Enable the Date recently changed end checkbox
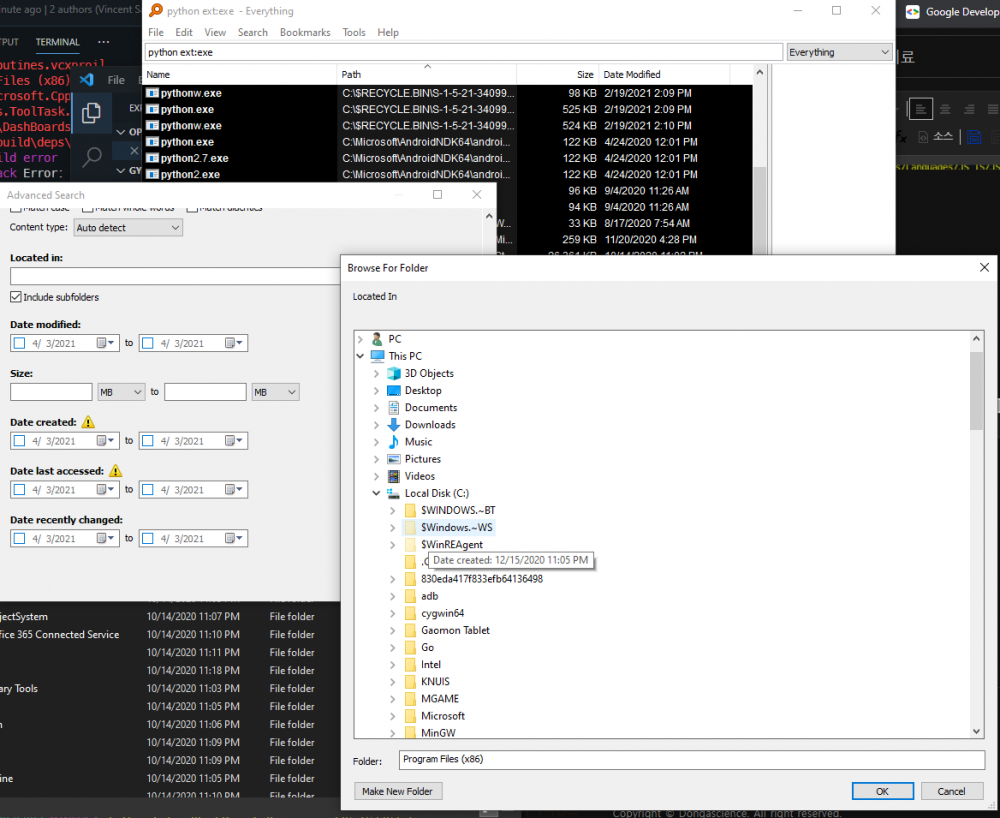Image resolution: width=1000 pixels, height=818 pixels. [x=148, y=539]
